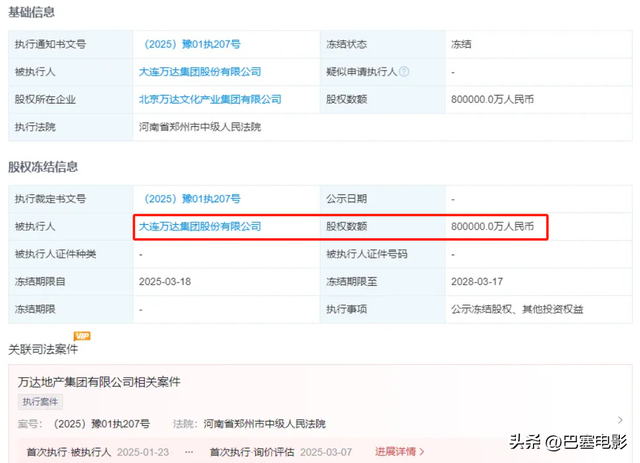Select the 基础信息 section heading
This screenshot has height=463, width=640.
coord(31,12)
